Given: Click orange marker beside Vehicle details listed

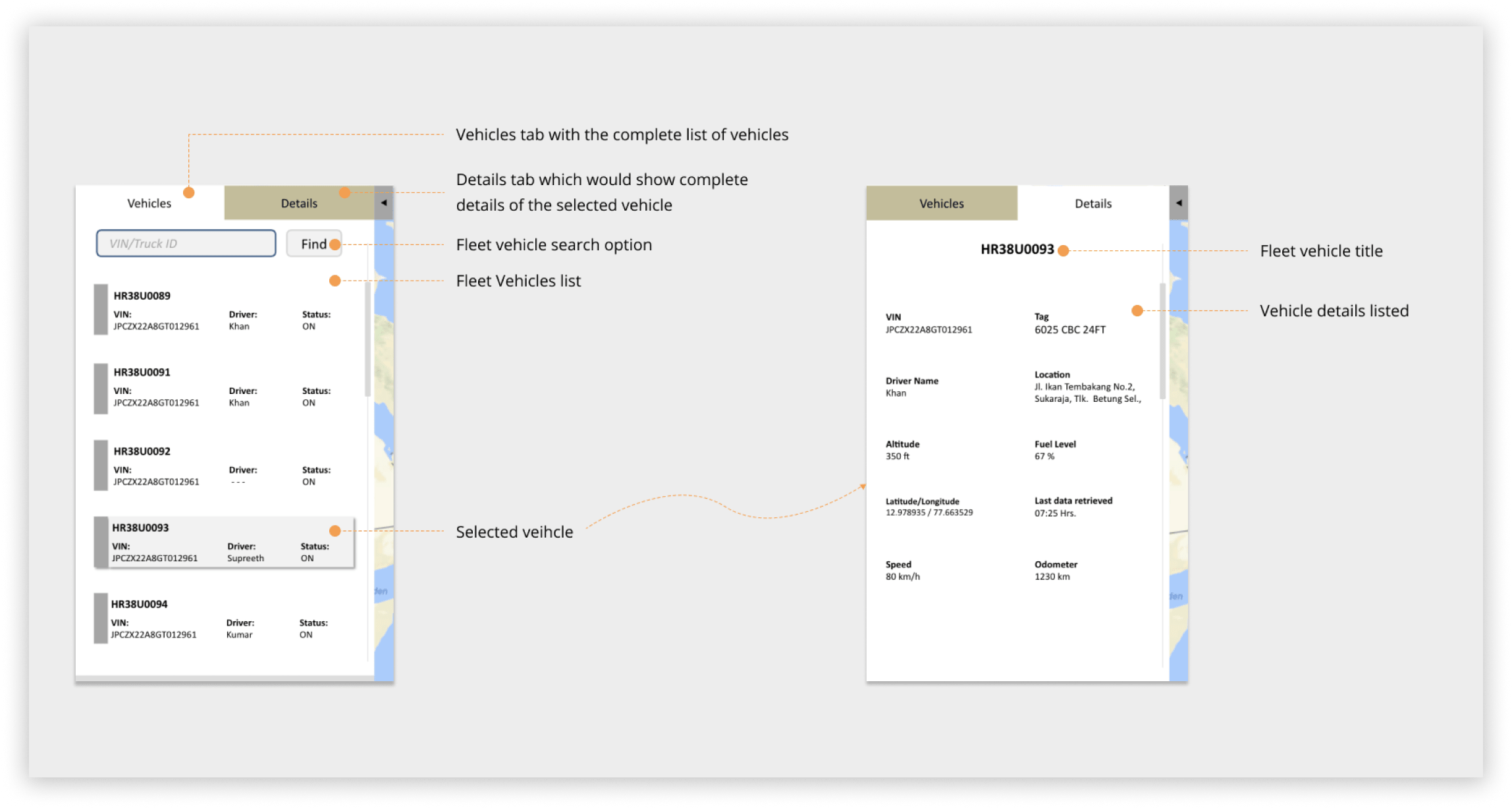Looking at the screenshot, I should pyautogui.click(x=1137, y=310).
